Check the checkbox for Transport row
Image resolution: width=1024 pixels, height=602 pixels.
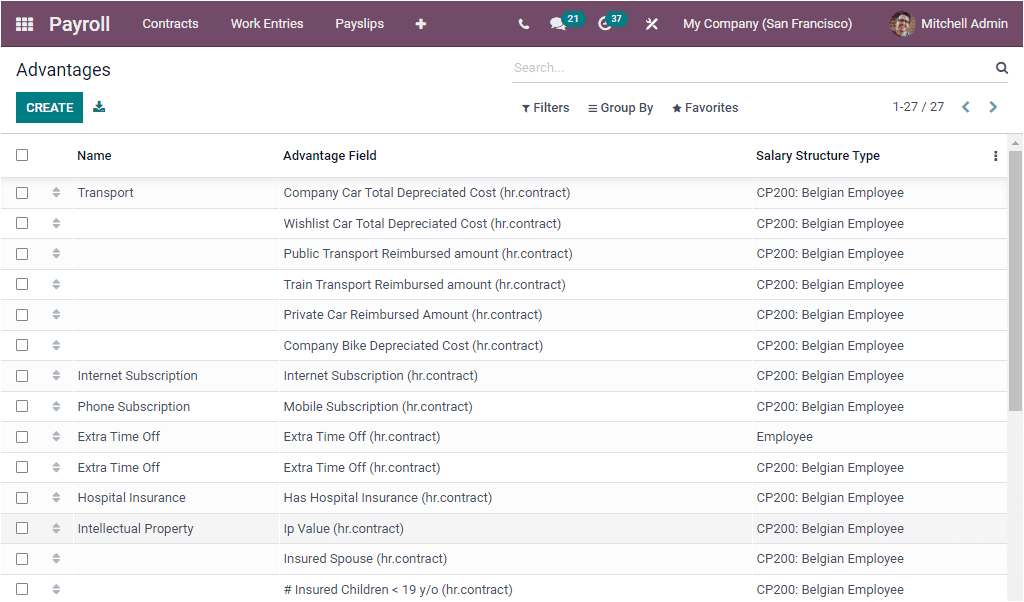pyautogui.click(x=22, y=192)
